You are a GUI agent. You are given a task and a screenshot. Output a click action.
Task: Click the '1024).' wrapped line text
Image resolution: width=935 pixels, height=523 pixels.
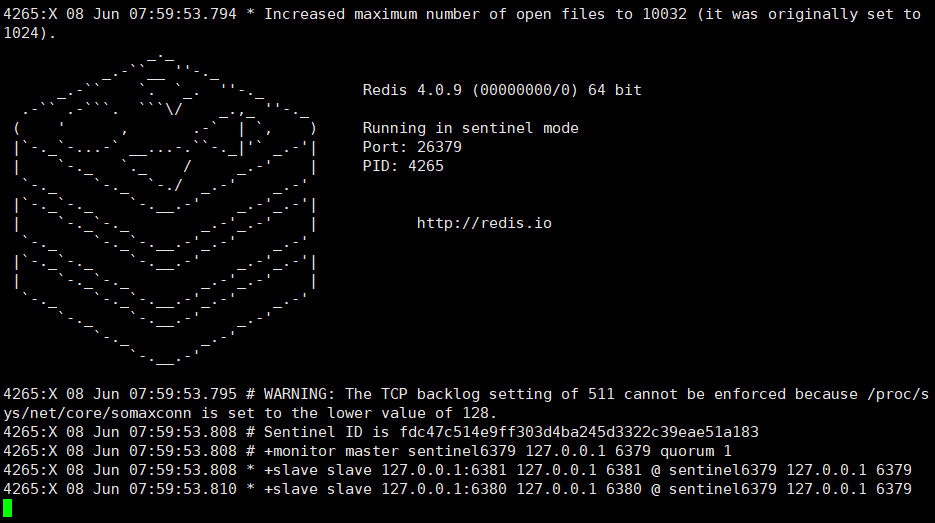[x=30, y=33]
